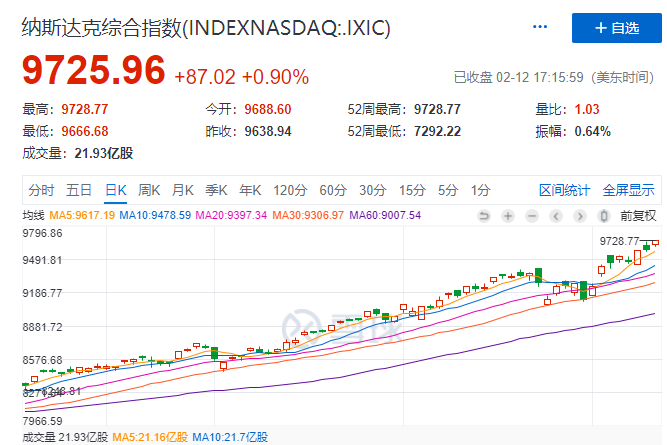The width and height of the screenshot is (667, 445).
Task: Click the MA5:9617.19 moving average label
Action: (82, 215)
